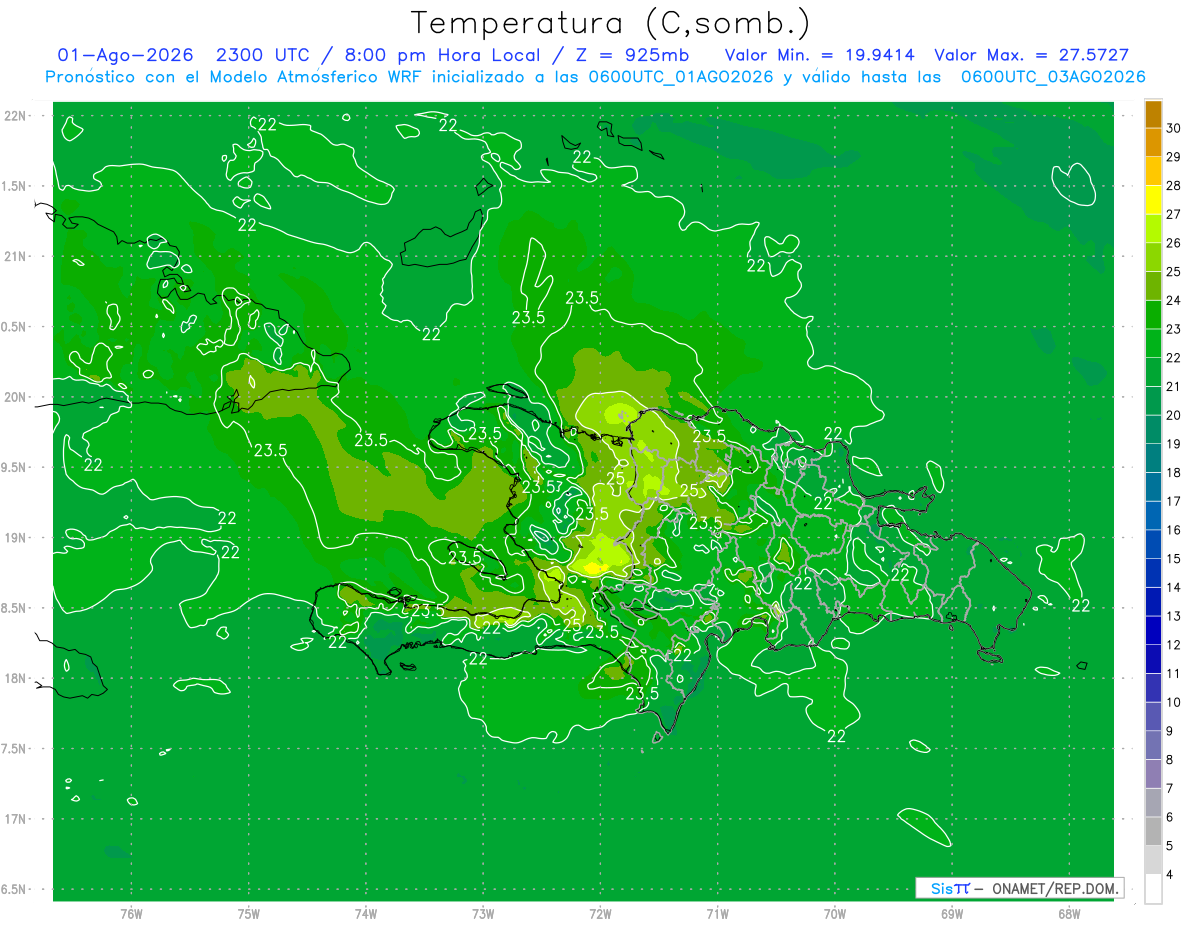Click the latitude axis label 17N
Screen dimensions: 1200x927
point(15,819)
